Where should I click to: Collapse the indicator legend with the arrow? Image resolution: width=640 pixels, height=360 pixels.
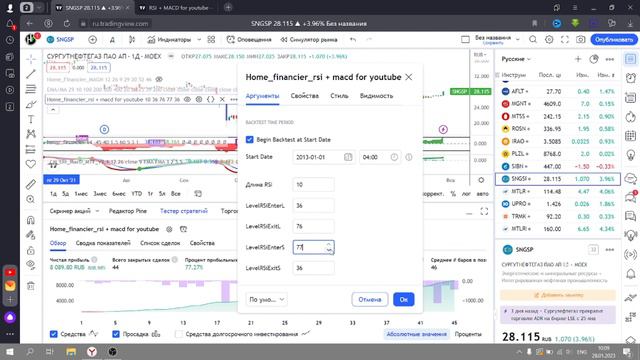coord(53,109)
